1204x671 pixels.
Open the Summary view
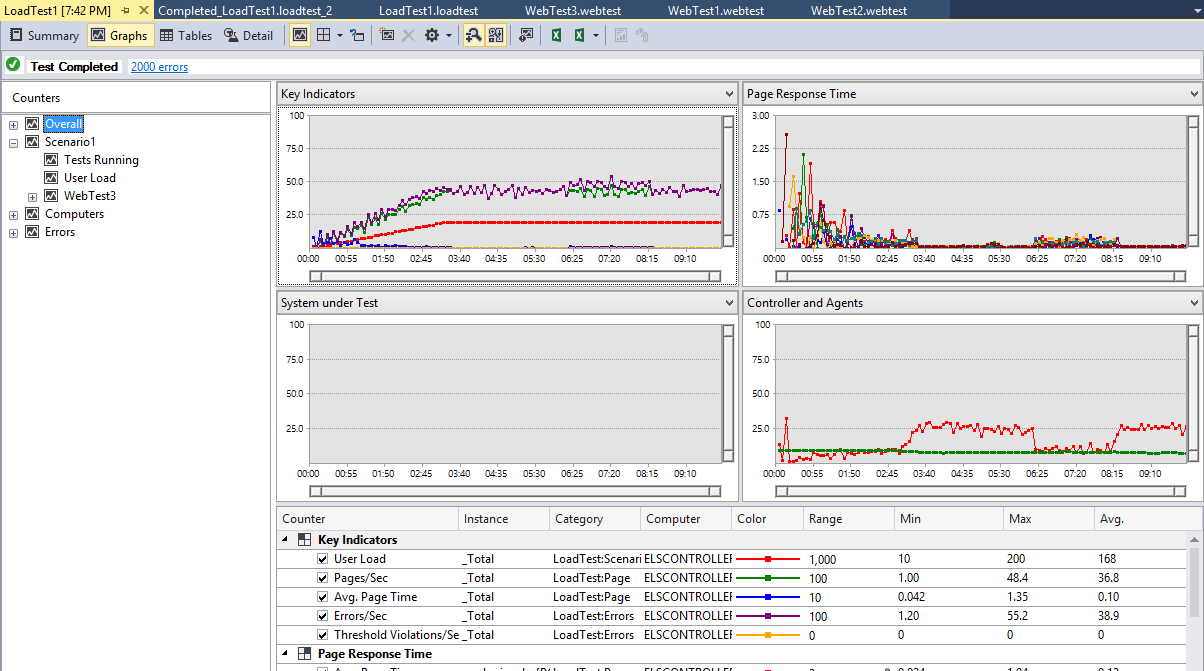click(x=44, y=36)
